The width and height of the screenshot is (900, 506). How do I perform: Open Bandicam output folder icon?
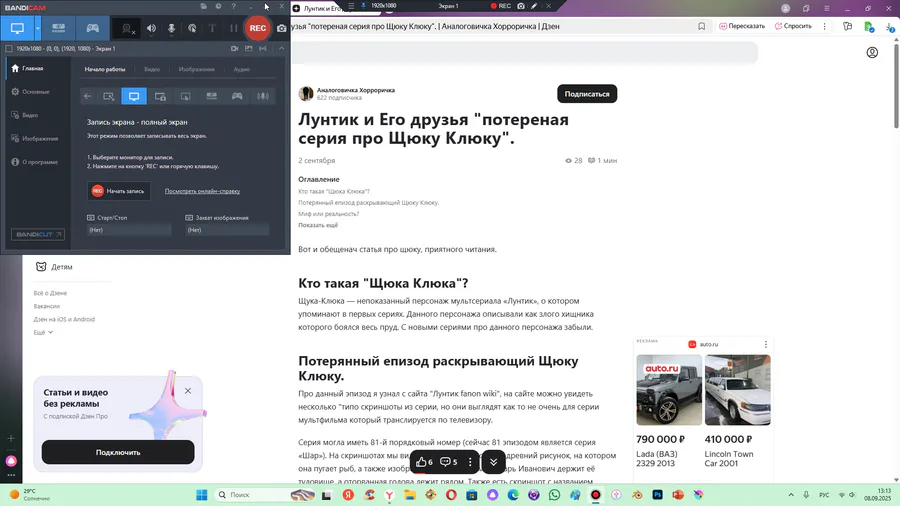(204, 6)
